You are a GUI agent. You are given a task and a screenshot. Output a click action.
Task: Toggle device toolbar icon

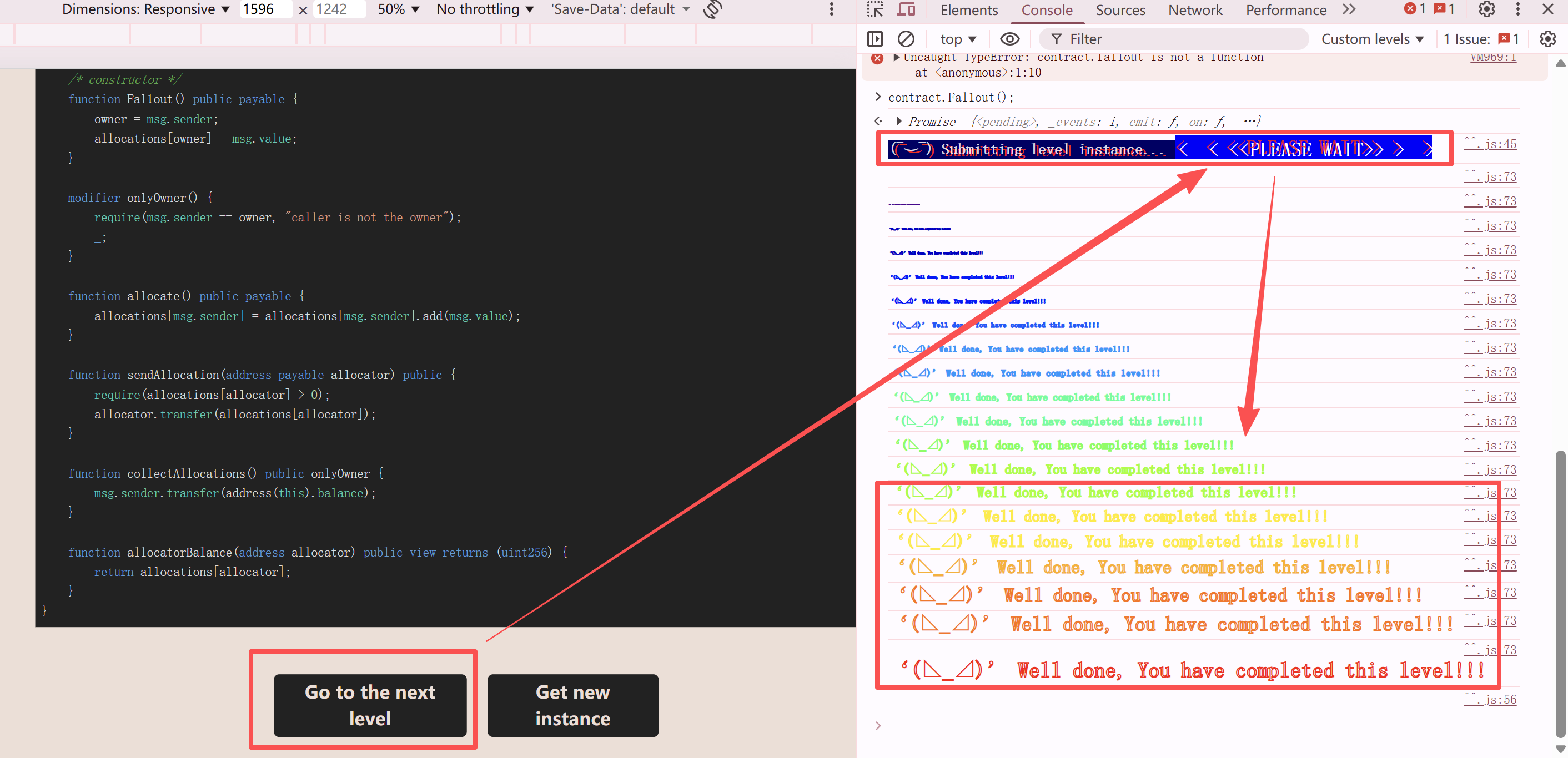pos(906,10)
